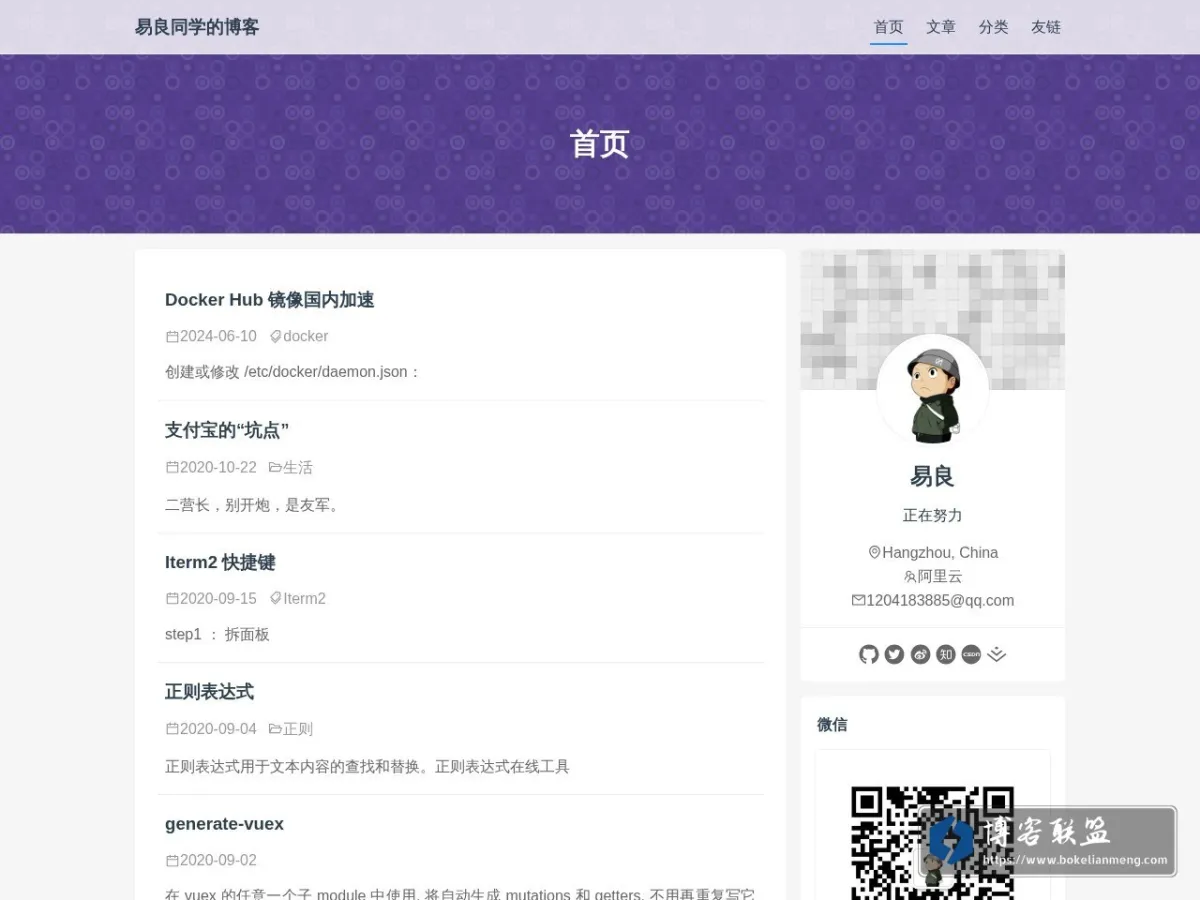1200x900 pixels.
Task: Click the people icon beside 阿里云
Action: click(910, 576)
